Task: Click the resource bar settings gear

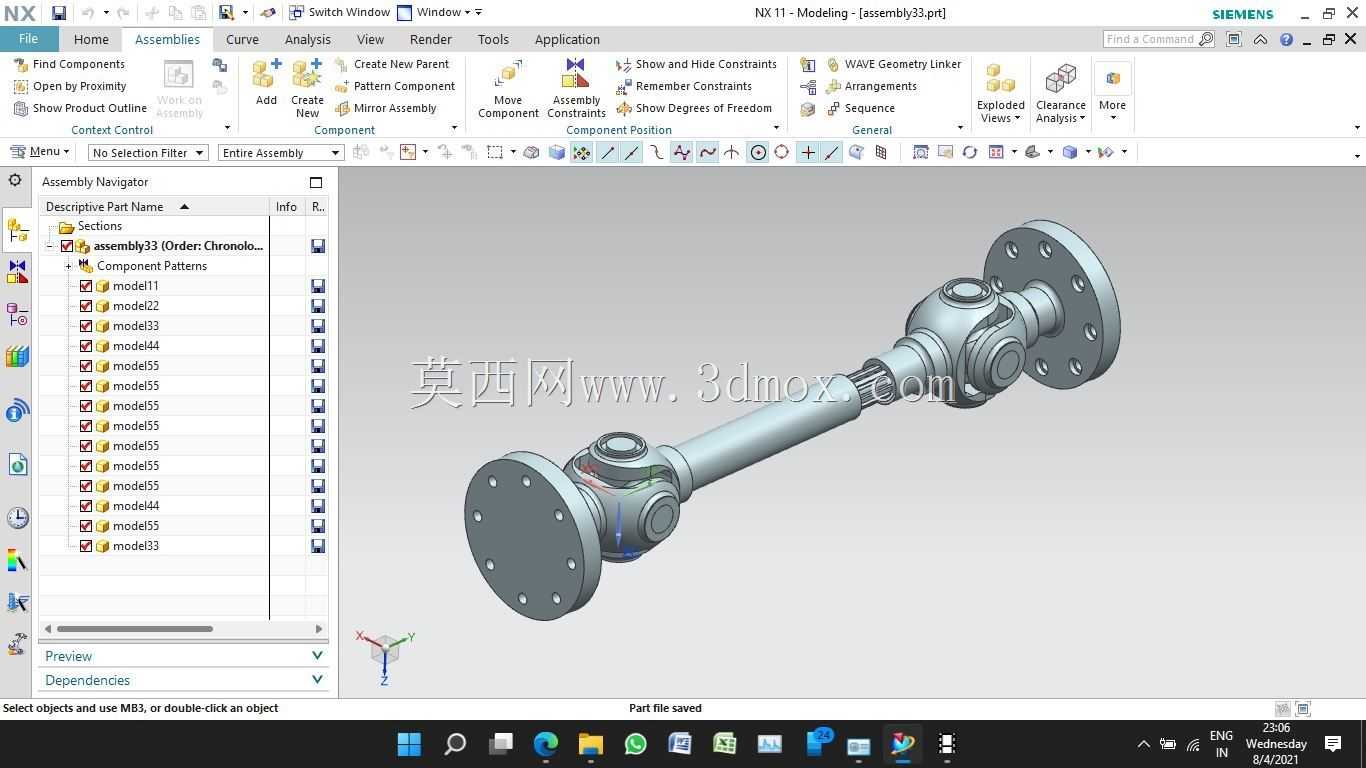Action: (15, 180)
